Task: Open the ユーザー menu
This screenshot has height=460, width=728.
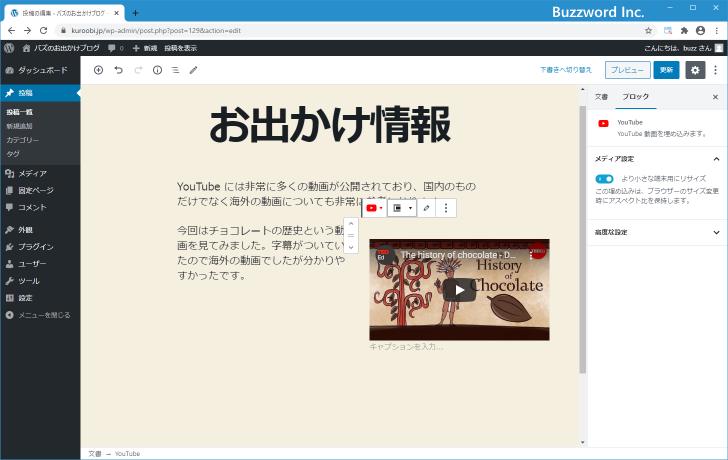Action: click(x=40, y=264)
